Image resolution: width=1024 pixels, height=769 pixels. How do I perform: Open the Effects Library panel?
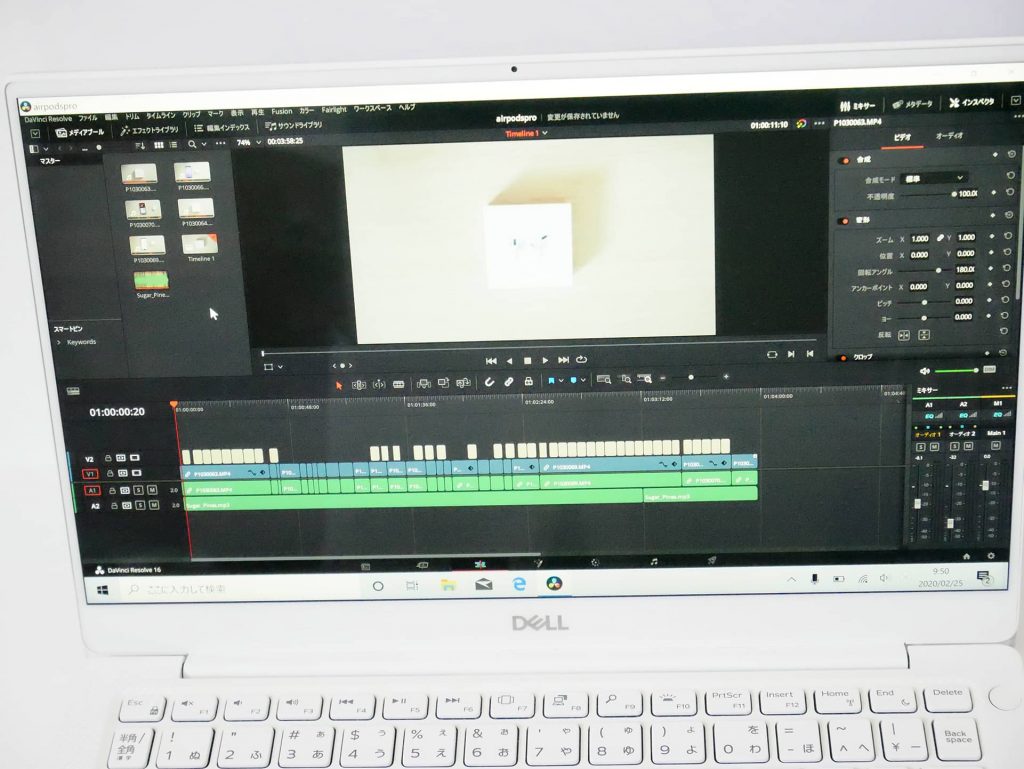tap(150, 130)
